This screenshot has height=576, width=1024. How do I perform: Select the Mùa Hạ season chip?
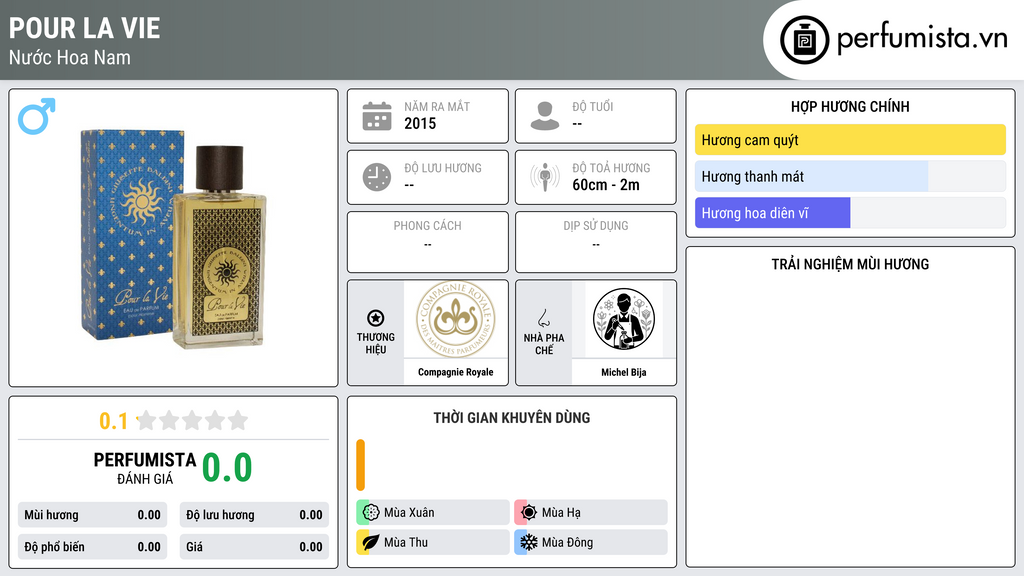(x=591, y=513)
